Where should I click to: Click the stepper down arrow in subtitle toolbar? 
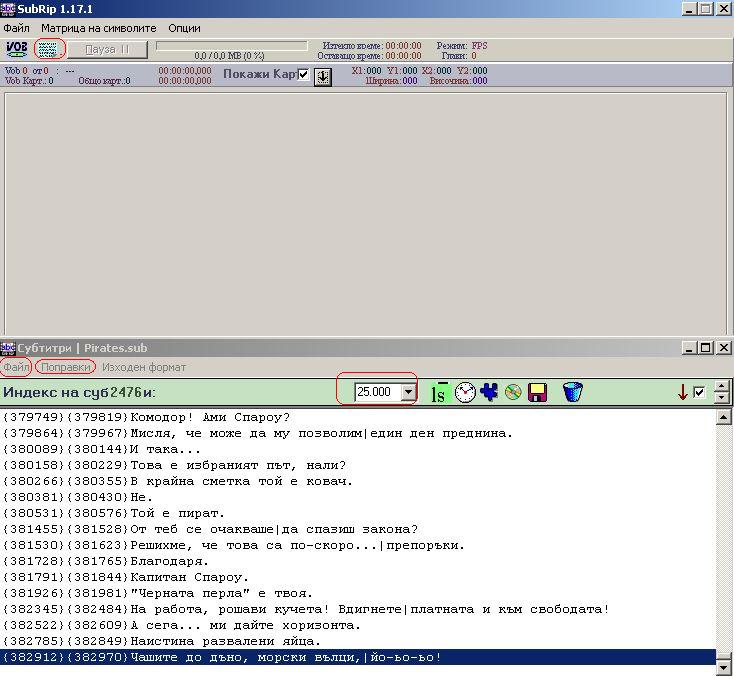tap(721, 397)
